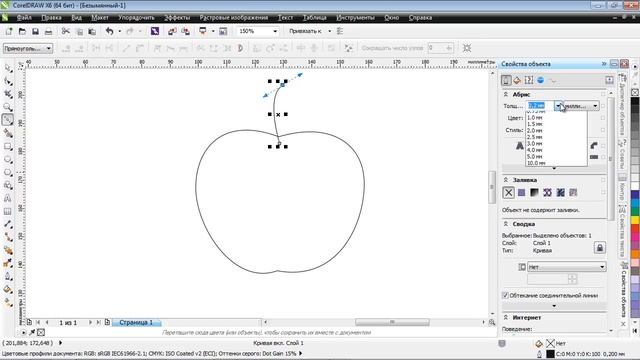Open the Outline tab icon in properties
640x360 pixels.
506,80
